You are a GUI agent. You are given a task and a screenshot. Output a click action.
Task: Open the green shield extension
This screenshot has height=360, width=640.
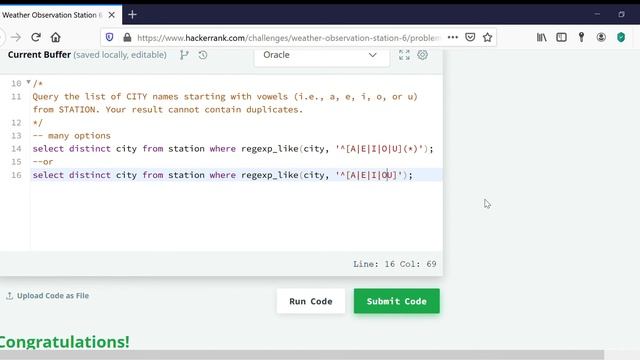pos(621,38)
